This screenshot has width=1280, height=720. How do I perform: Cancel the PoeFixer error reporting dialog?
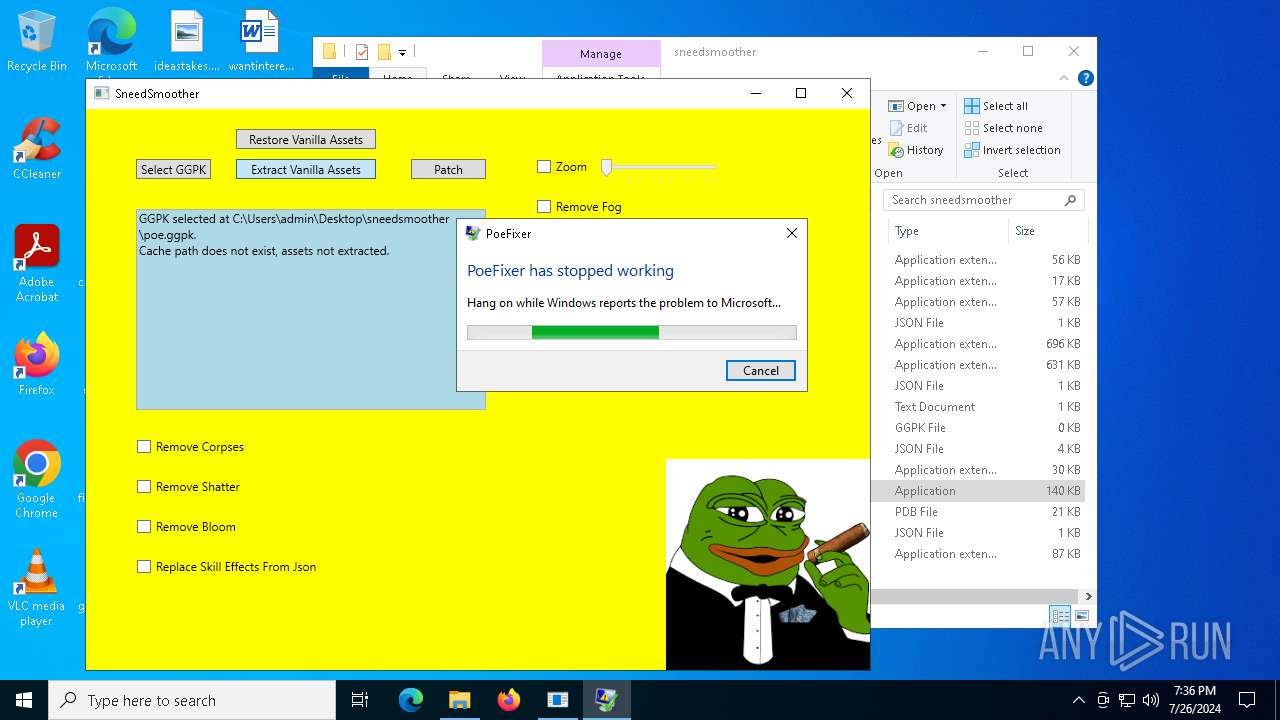pyautogui.click(x=761, y=371)
